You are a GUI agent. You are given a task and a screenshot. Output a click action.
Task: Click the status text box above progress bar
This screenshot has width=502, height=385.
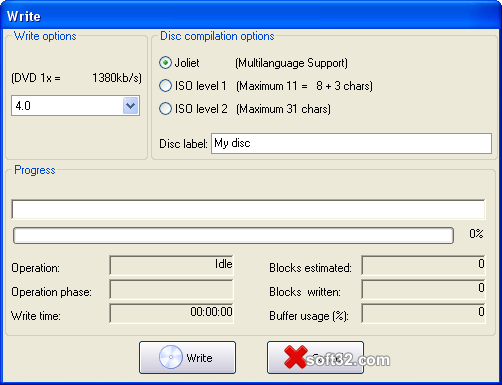coord(248,209)
